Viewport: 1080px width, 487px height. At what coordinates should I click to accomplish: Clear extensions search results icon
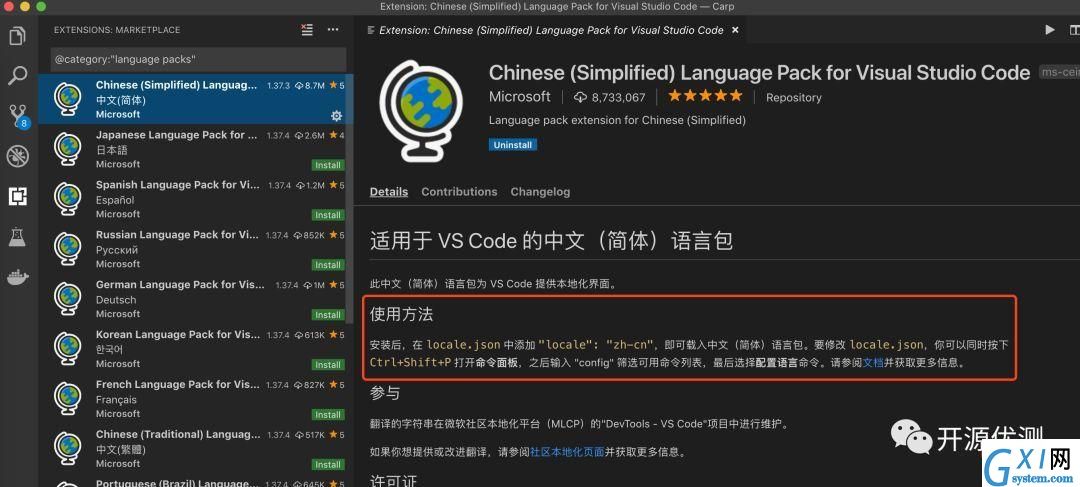click(x=307, y=30)
